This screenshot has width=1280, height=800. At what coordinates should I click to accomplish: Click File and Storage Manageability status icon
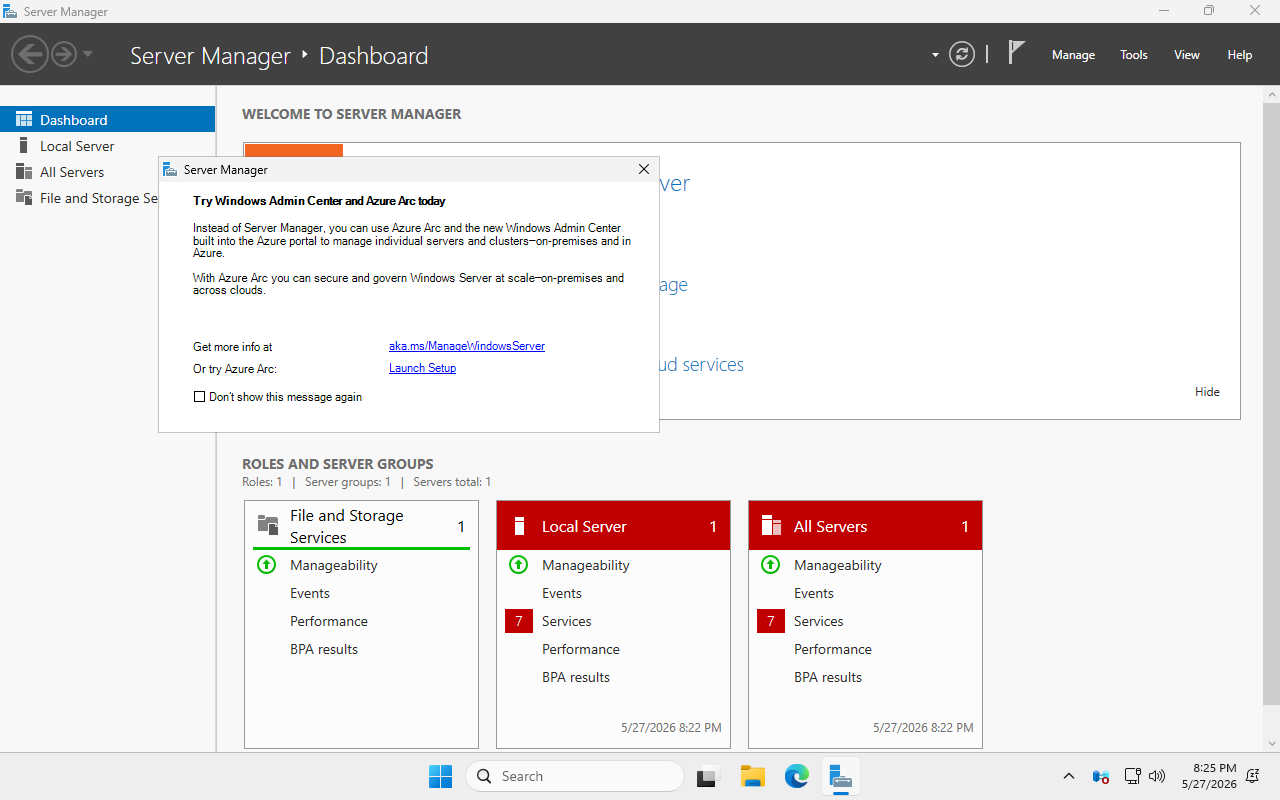tap(266, 564)
